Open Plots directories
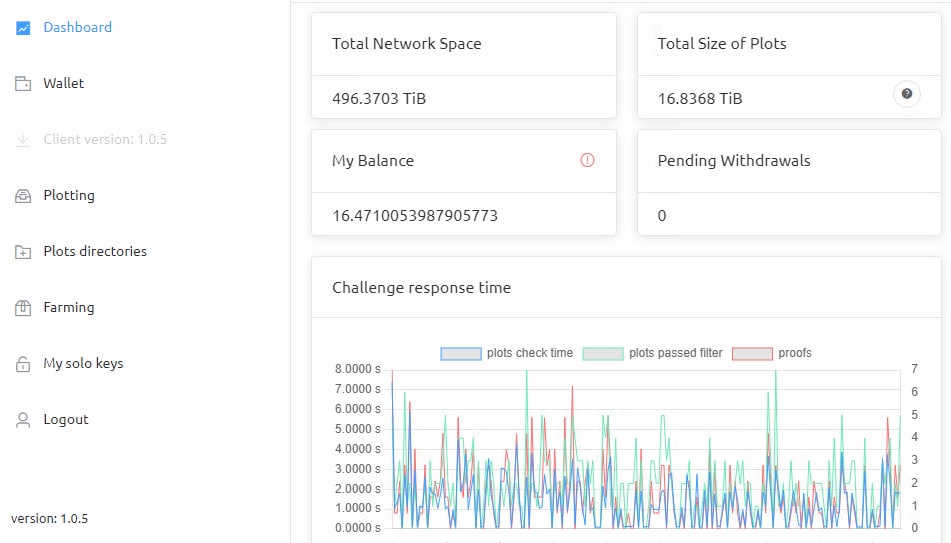This screenshot has width=951, height=543. (x=95, y=251)
